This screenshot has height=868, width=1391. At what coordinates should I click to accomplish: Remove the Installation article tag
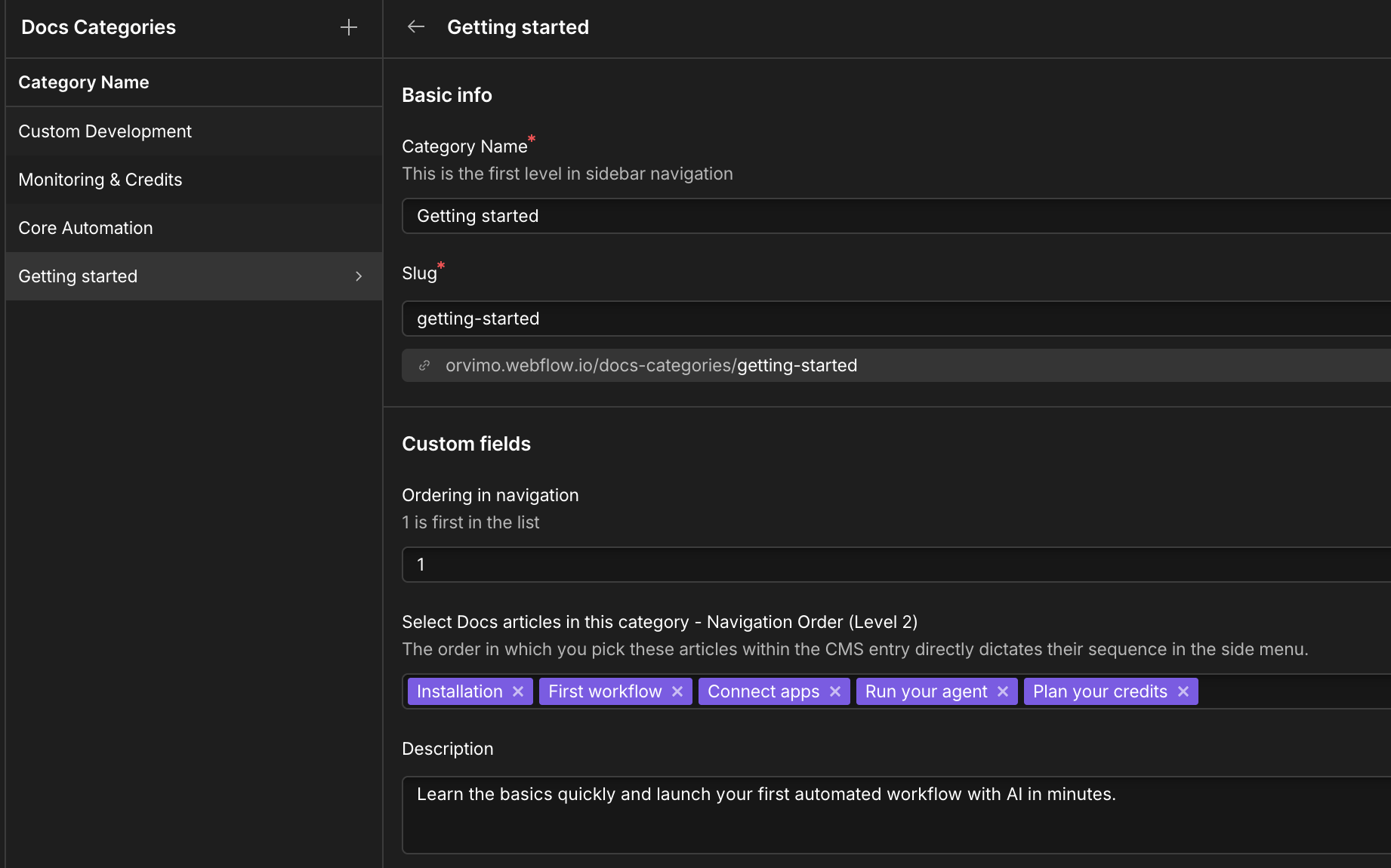pos(518,691)
